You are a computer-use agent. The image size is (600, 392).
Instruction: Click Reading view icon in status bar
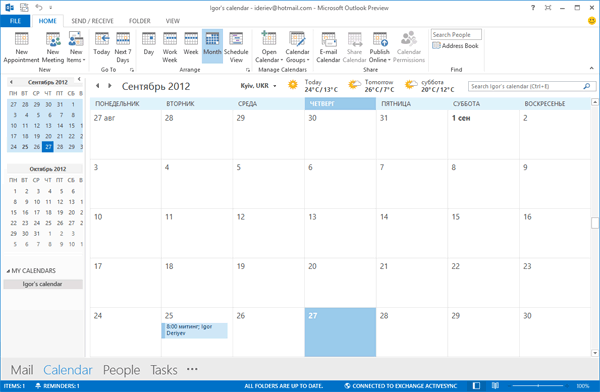[x=495, y=386]
